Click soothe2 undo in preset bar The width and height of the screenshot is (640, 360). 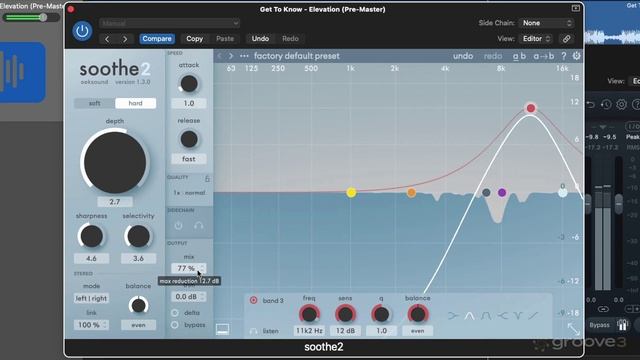pyautogui.click(x=463, y=56)
